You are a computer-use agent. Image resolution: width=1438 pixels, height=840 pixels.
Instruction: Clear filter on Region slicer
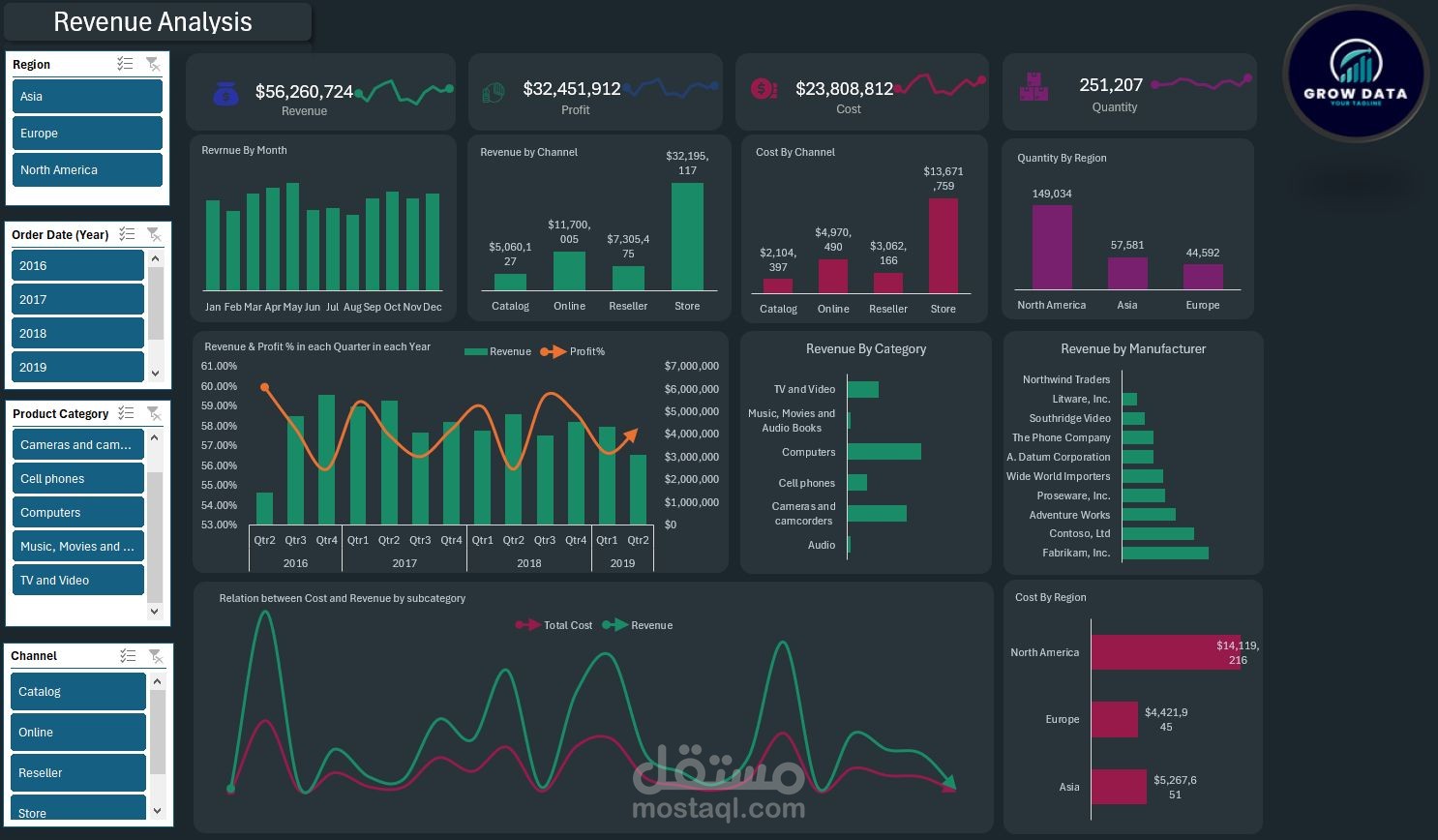coord(153,64)
